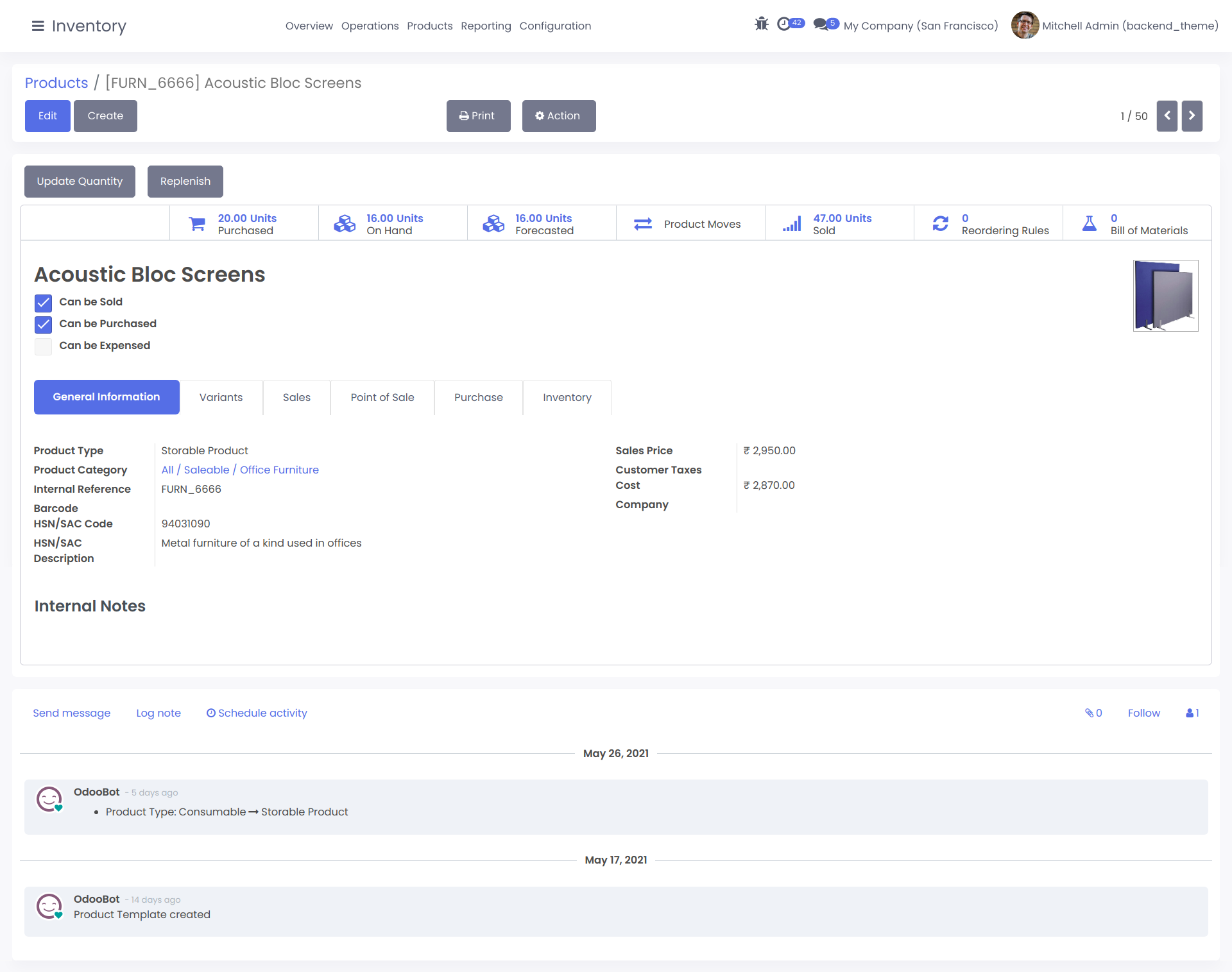1232x972 pixels.
Task: Open Office Furniture category link
Action: 279,470
